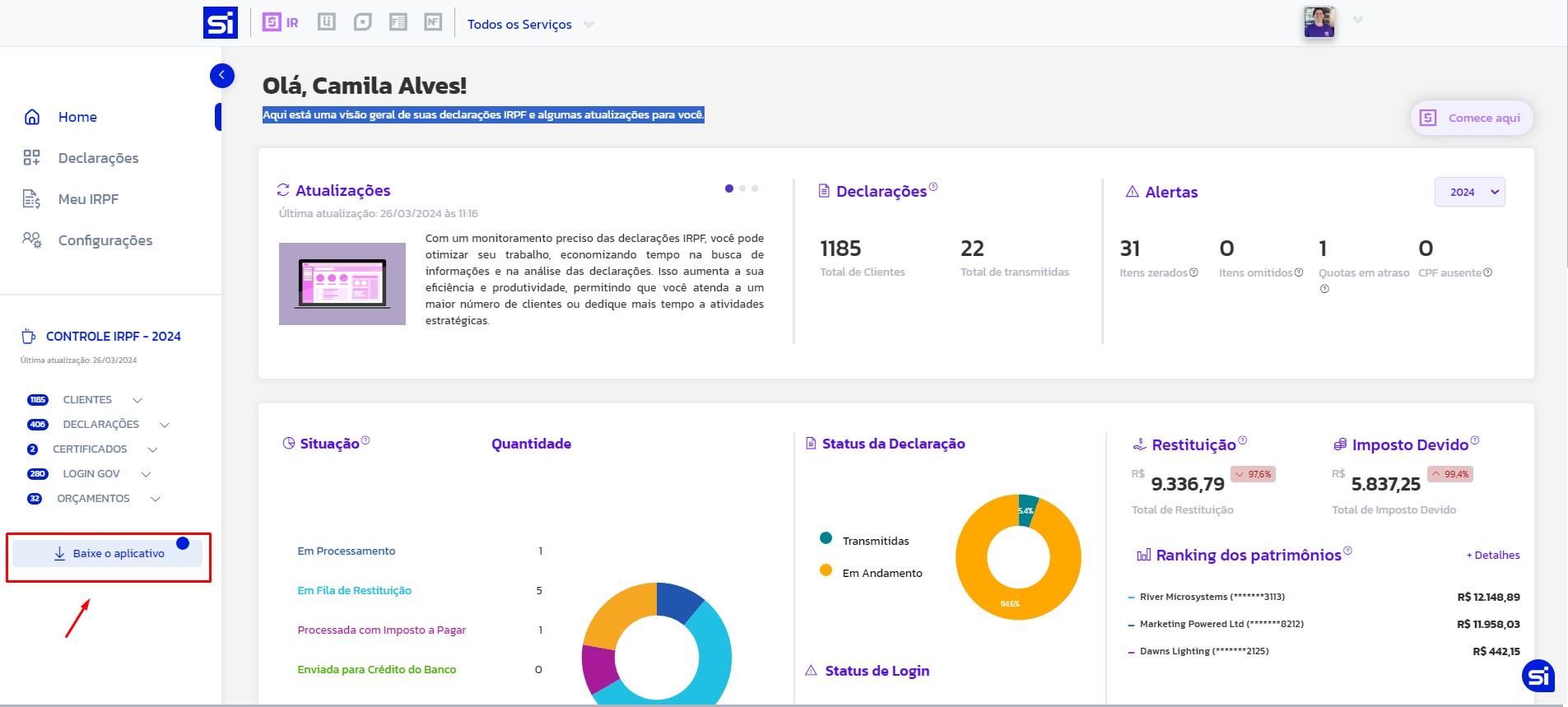The image size is (1568, 707).
Task: Go to Declarações in the side menu
Action: (x=98, y=158)
